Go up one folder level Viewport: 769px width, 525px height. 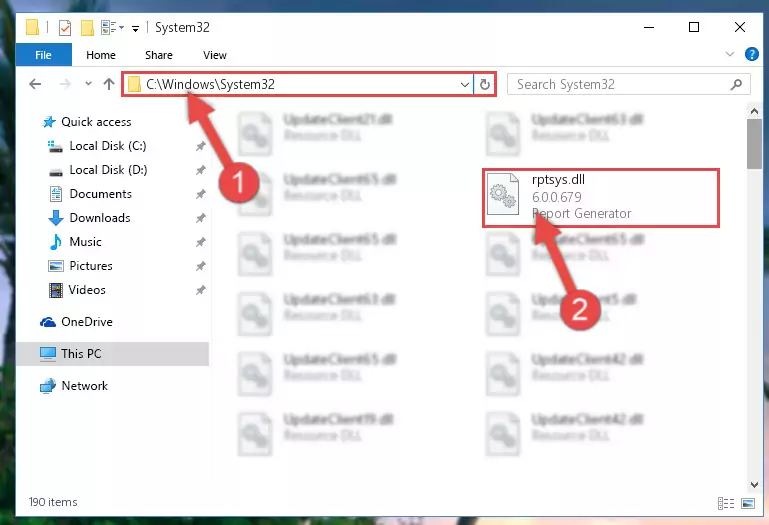[109, 84]
